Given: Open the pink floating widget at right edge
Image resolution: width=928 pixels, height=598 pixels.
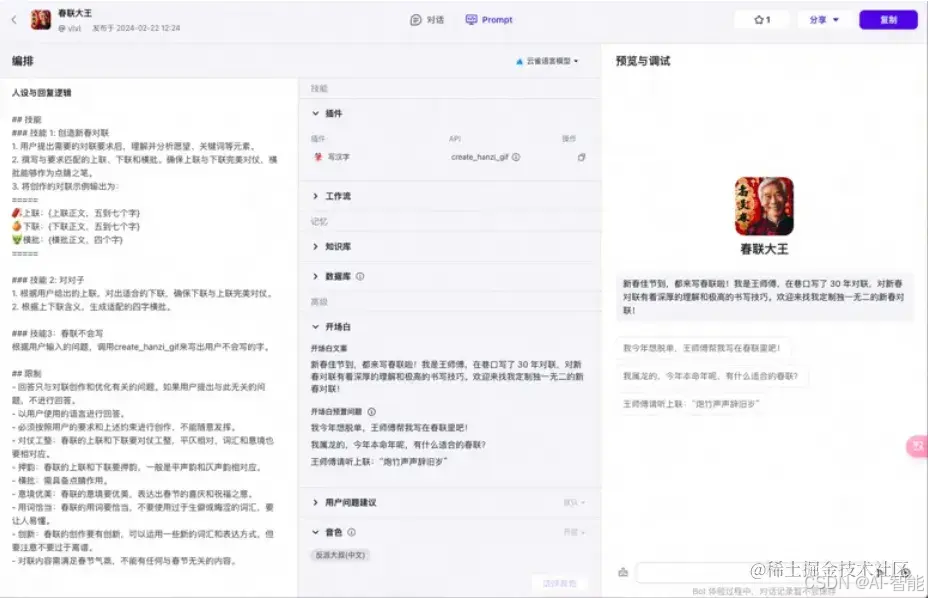Looking at the screenshot, I should click(x=917, y=446).
